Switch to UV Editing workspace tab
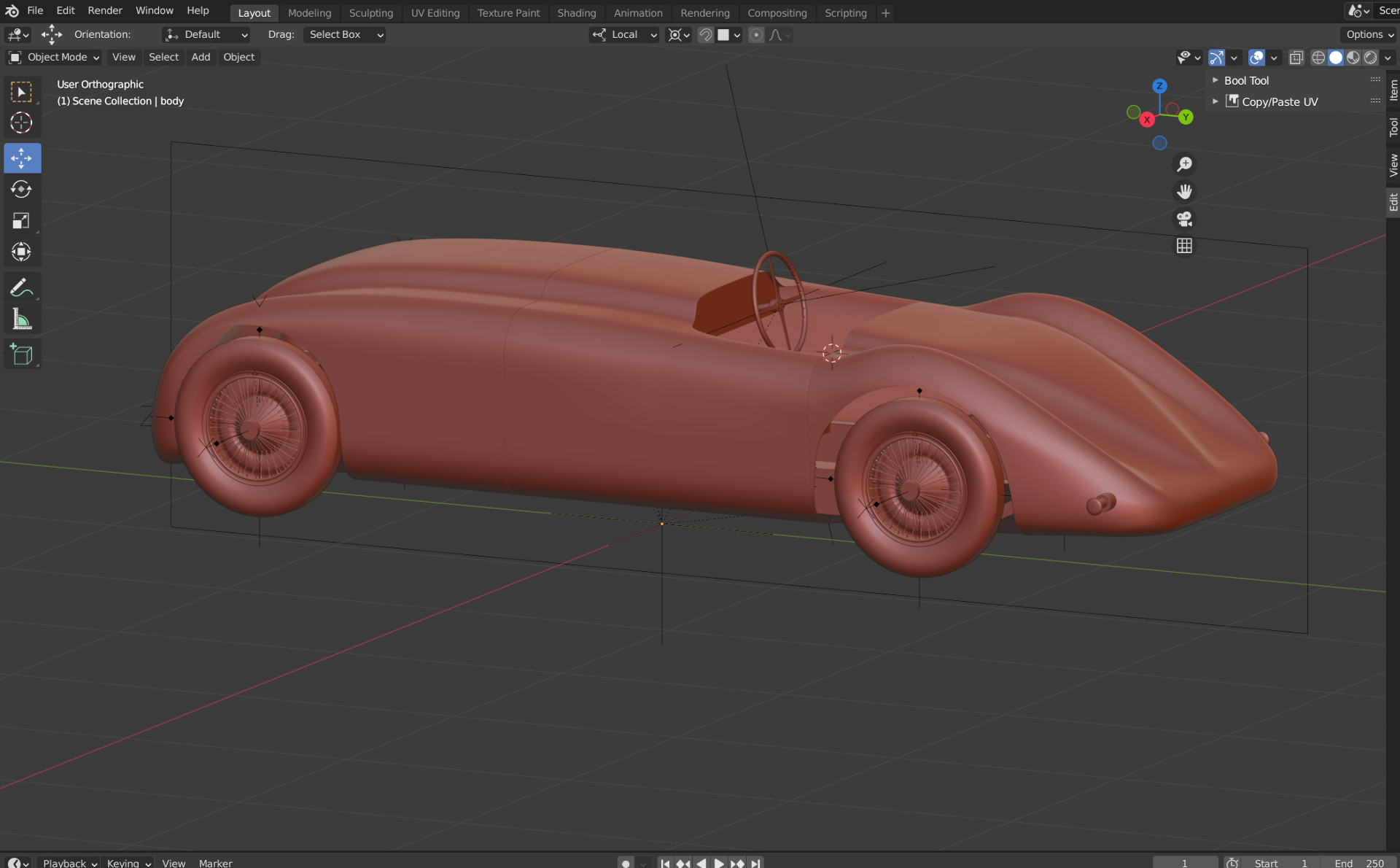The image size is (1400, 868). tap(435, 13)
